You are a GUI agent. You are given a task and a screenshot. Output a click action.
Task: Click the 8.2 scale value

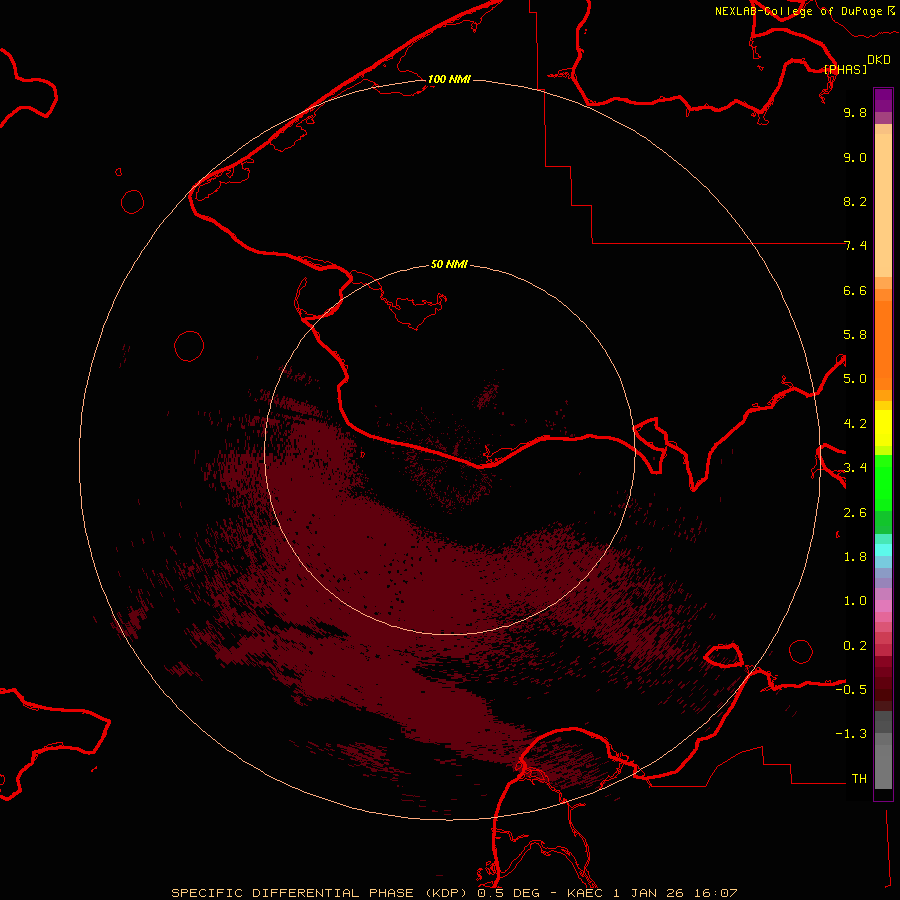855,201
